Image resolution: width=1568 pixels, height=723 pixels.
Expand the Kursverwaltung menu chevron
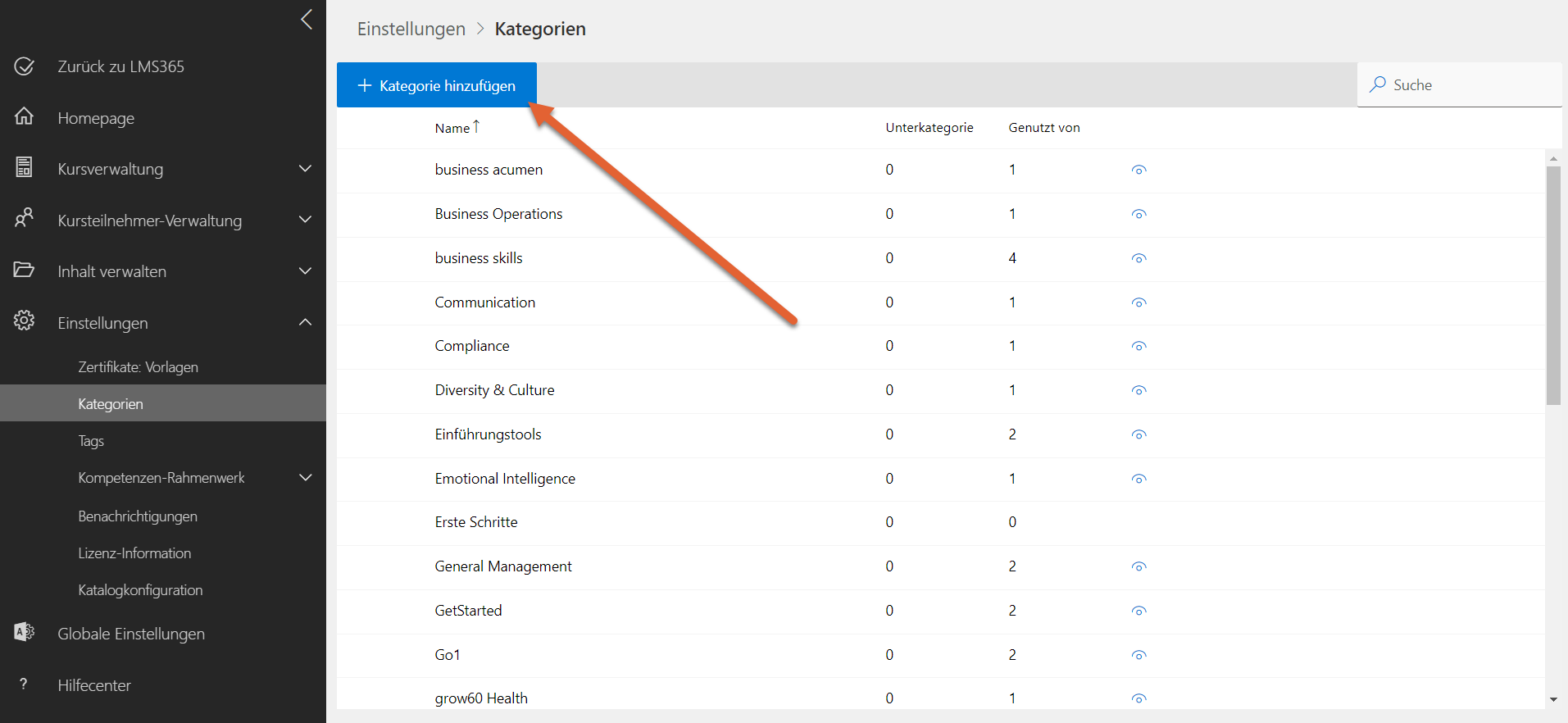tap(306, 169)
